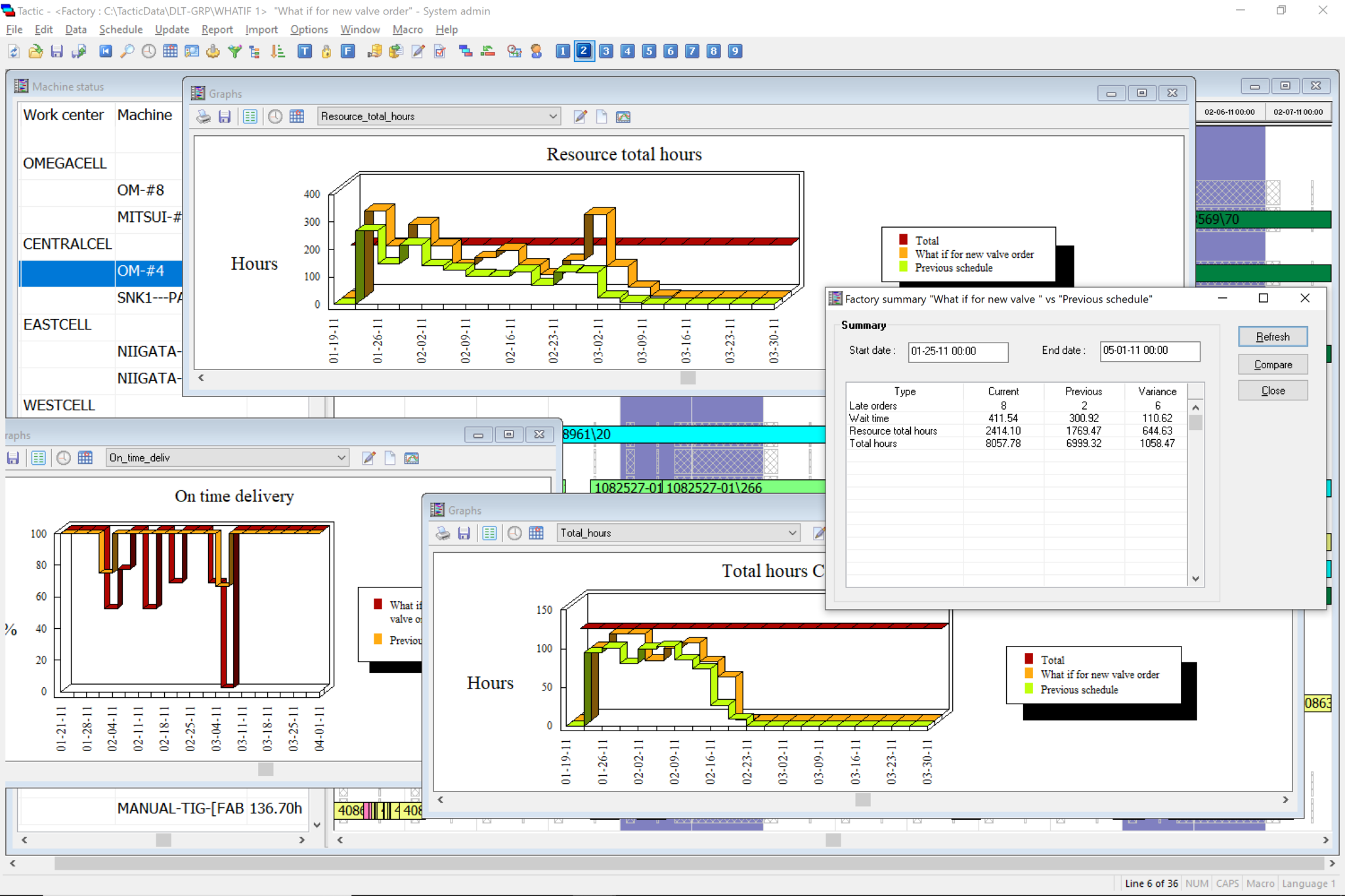Screen dimensions: 1345x896
Task: Click the blue T toolbar icon
Action: [305, 51]
